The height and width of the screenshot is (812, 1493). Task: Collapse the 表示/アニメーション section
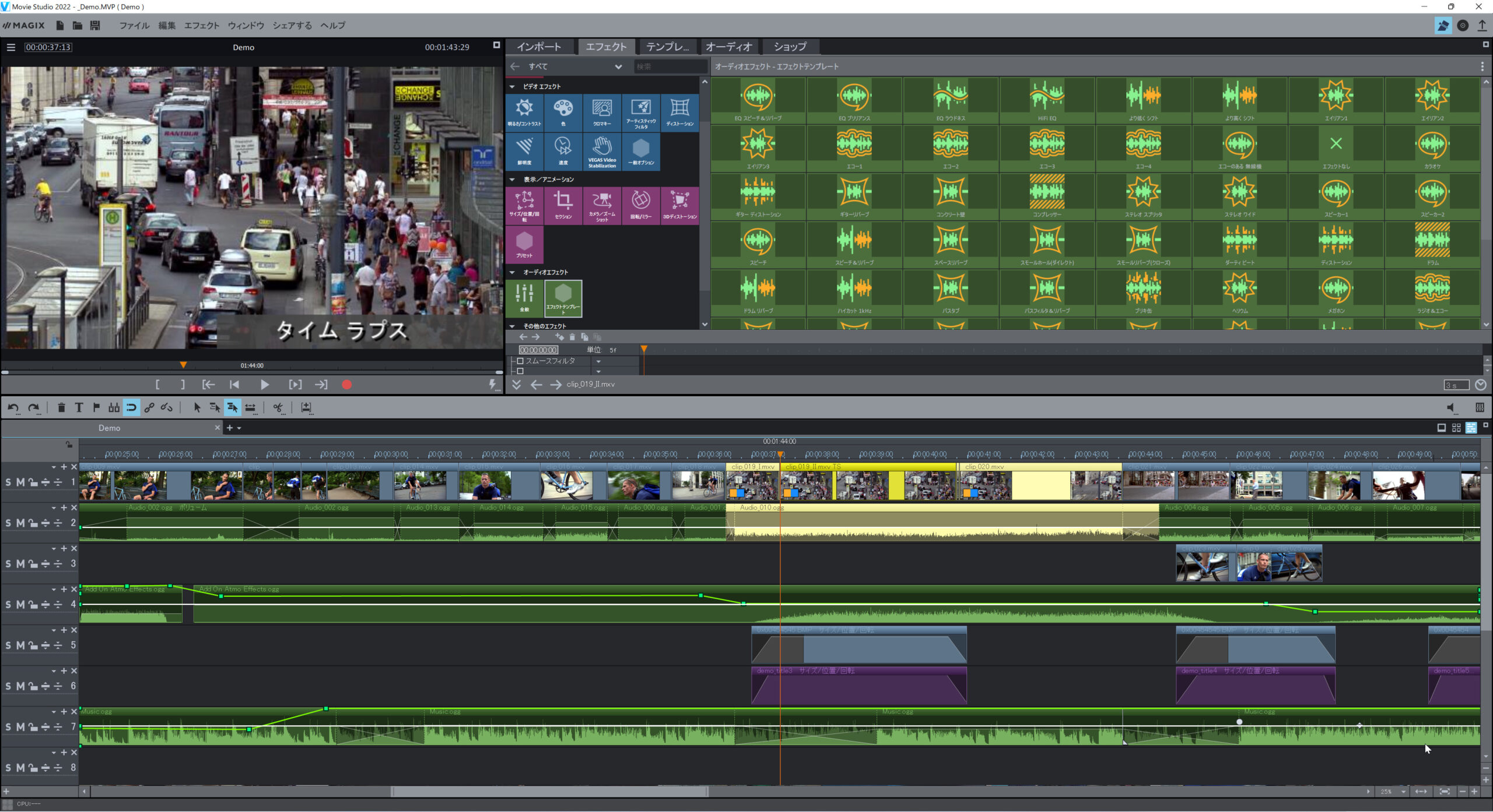coord(512,180)
